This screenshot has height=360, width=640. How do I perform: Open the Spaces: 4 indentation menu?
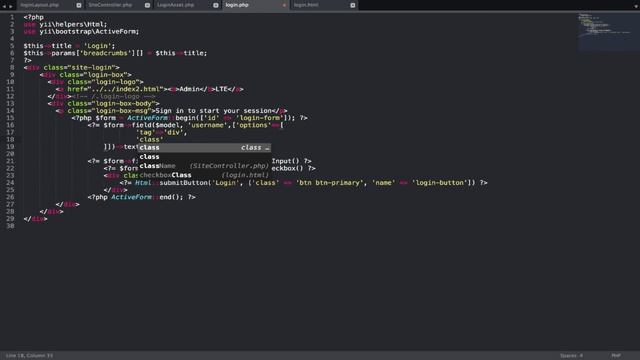click(x=571, y=356)
